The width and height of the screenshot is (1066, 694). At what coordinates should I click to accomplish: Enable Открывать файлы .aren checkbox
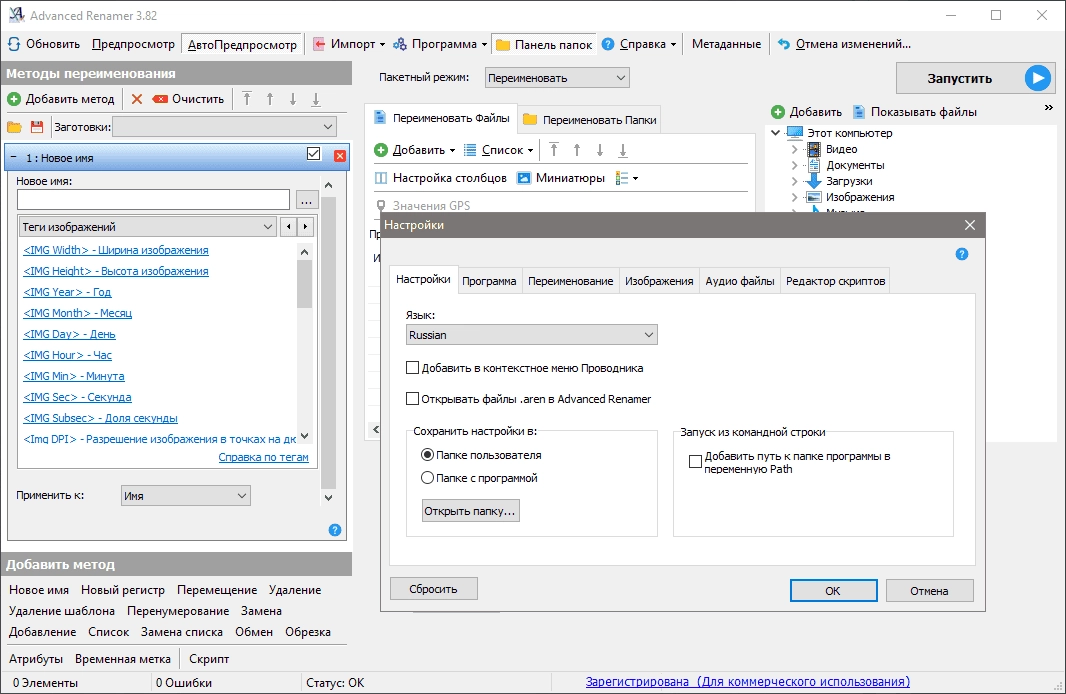(412, 399)
